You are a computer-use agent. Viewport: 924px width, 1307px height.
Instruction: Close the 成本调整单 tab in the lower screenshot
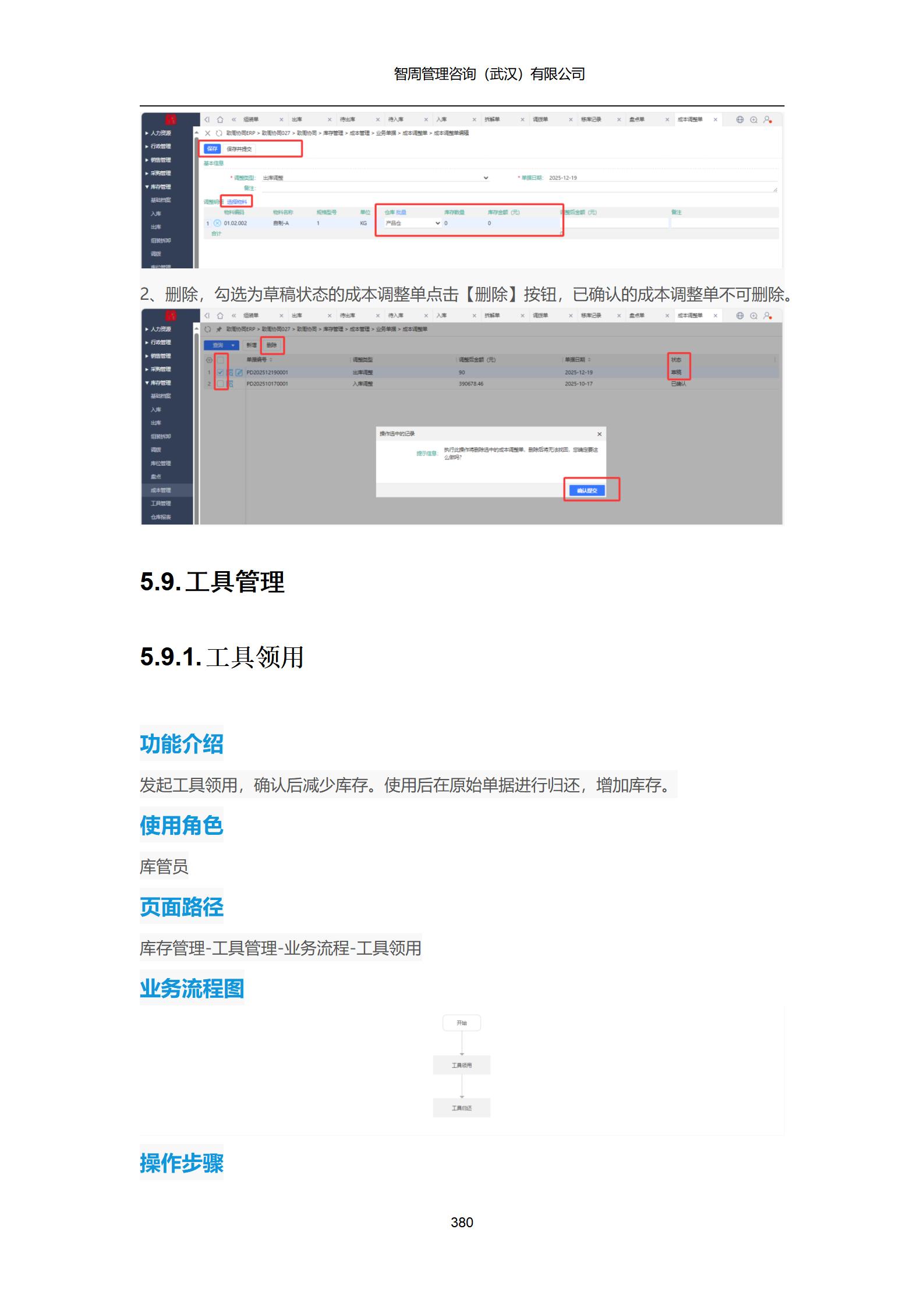point(716,316)
